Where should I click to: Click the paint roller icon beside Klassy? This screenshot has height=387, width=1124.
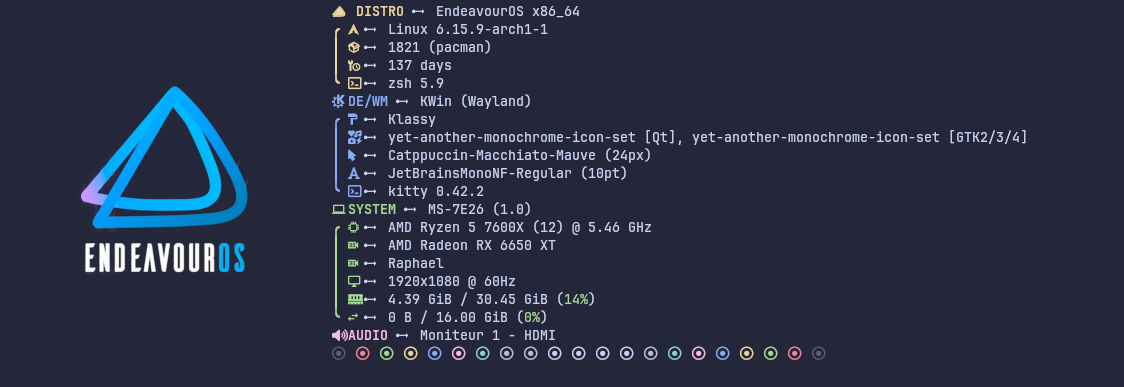pos(353,119)
